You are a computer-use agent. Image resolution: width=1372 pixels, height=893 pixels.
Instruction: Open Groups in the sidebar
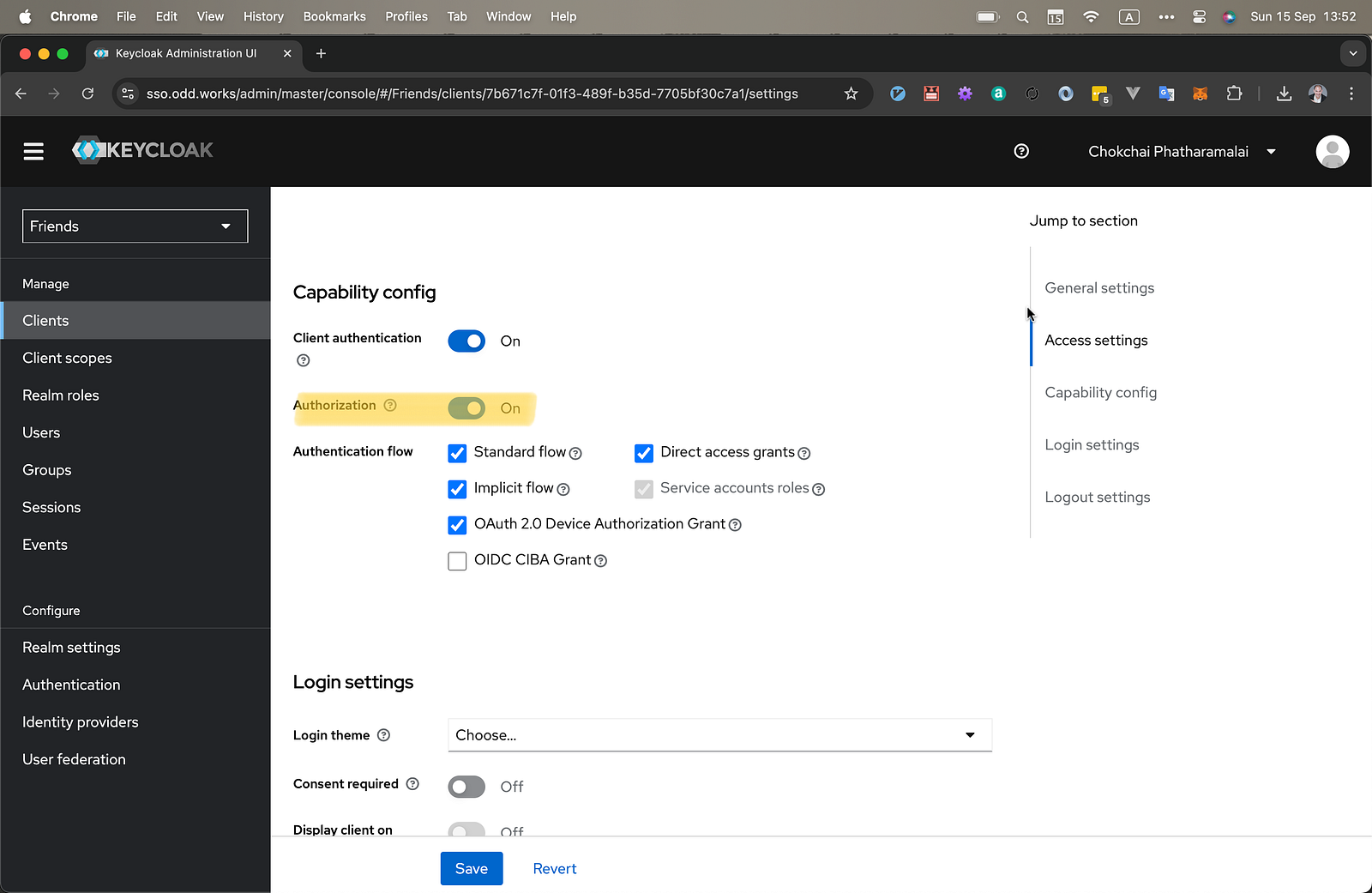pyautogui.click(x=135, y=470)
